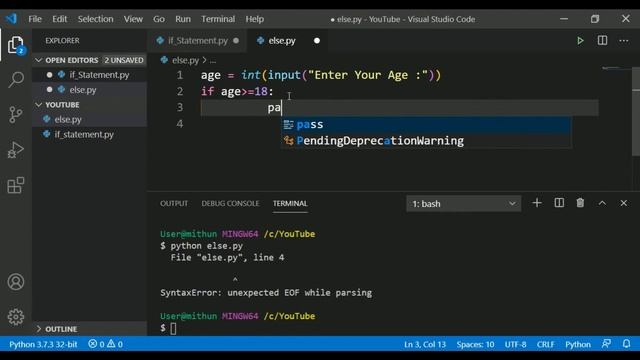Open the Run and Debug view

[16, 150]
